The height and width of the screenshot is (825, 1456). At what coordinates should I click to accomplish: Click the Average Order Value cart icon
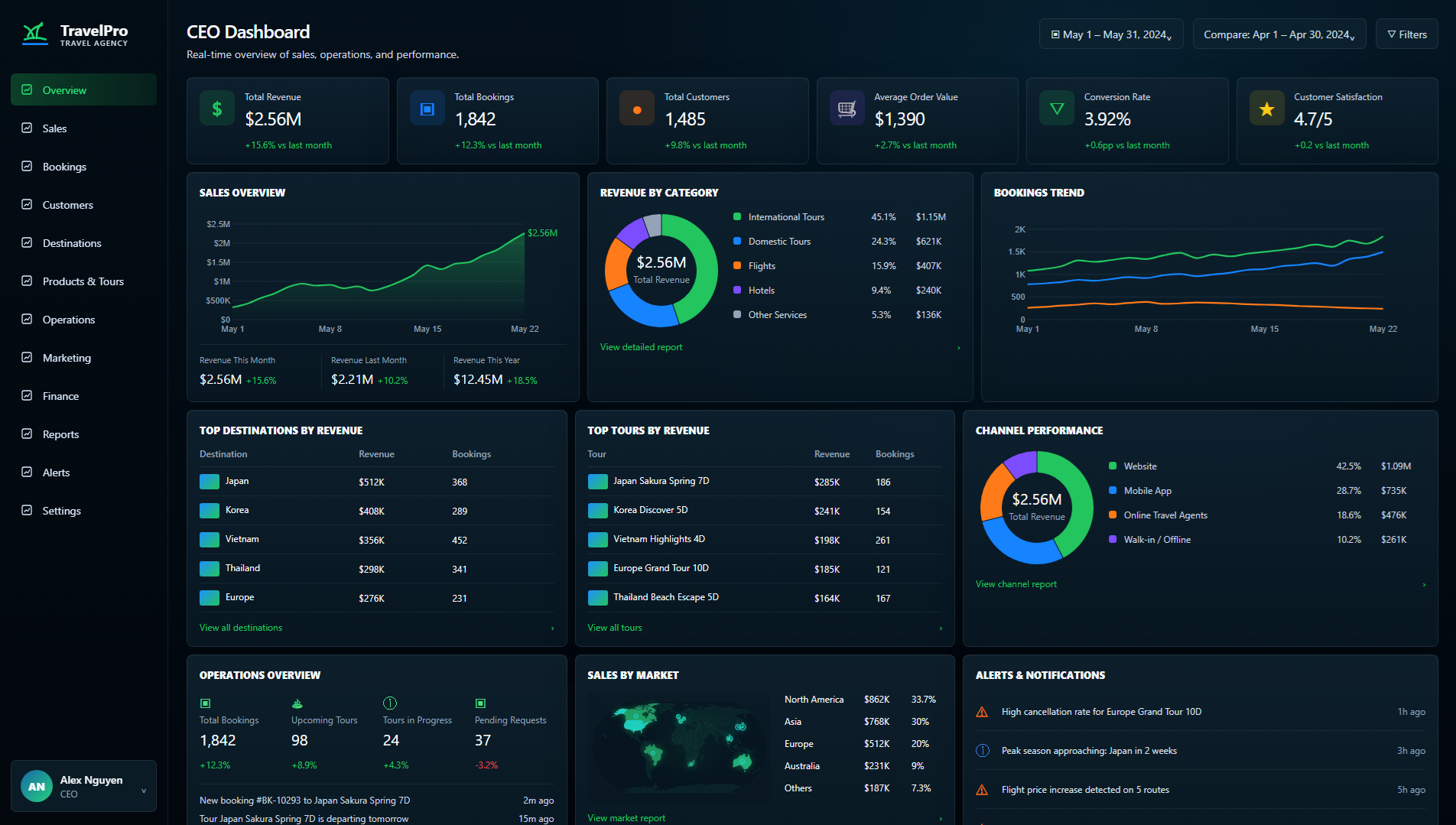(x=847, y=109)
